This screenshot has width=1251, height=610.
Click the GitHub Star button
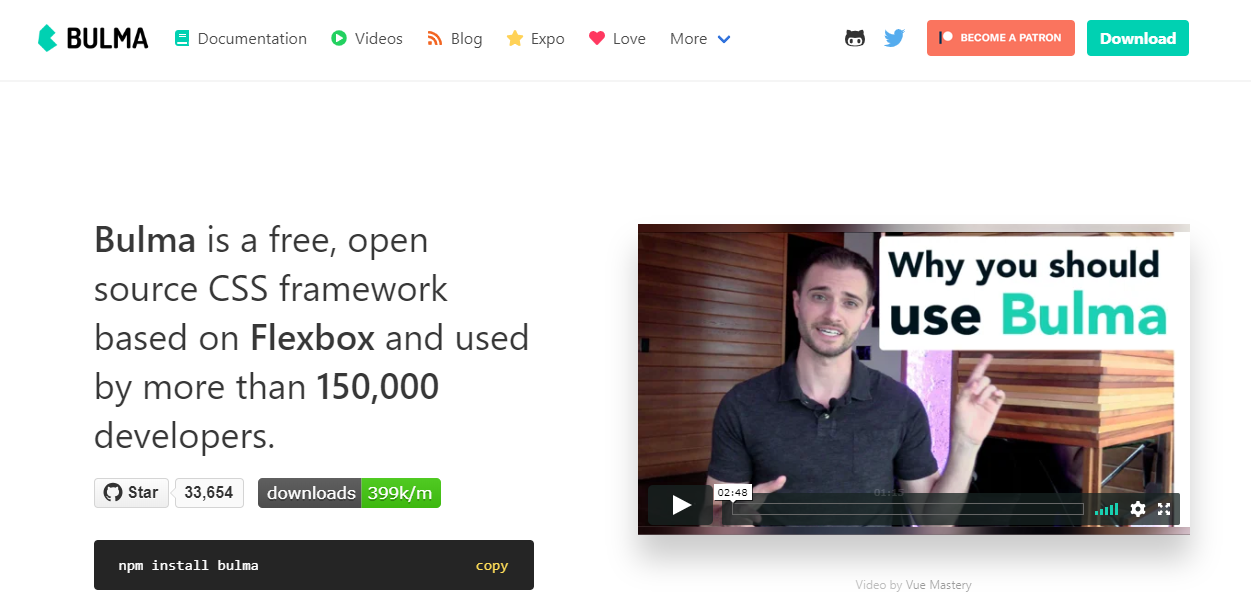coord(132,493)
